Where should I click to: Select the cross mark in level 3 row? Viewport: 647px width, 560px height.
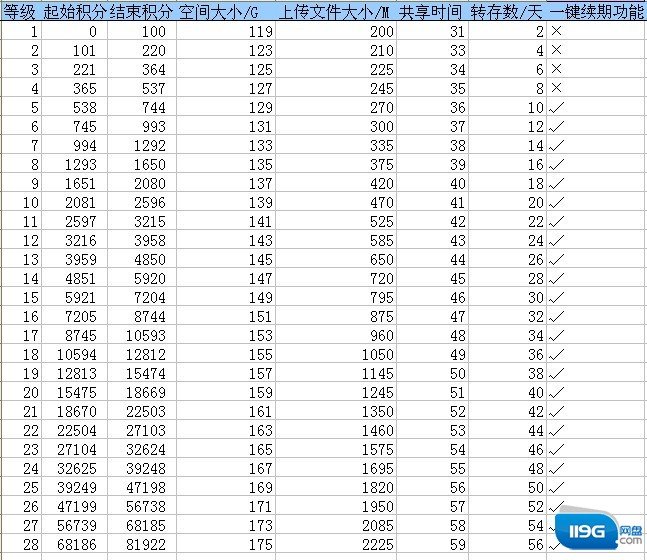556,69
